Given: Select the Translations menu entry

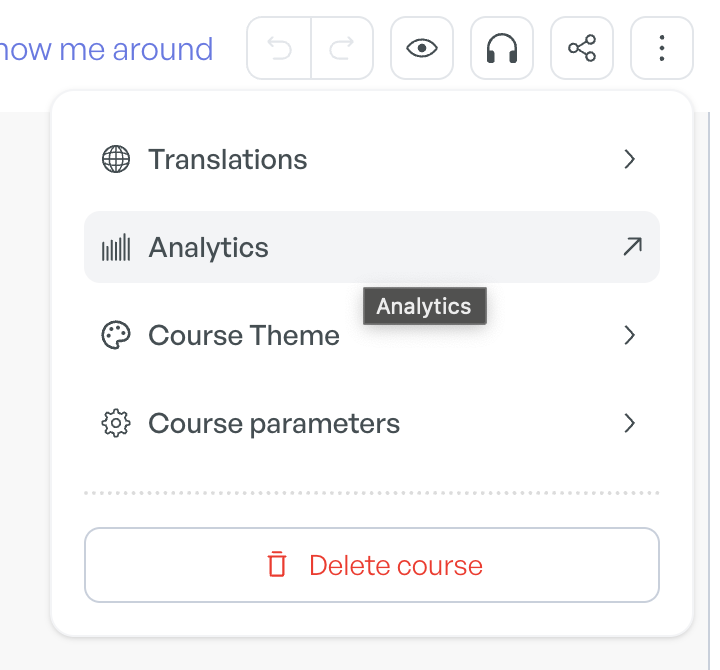Looking at the screenshot, I should [371, 159].
